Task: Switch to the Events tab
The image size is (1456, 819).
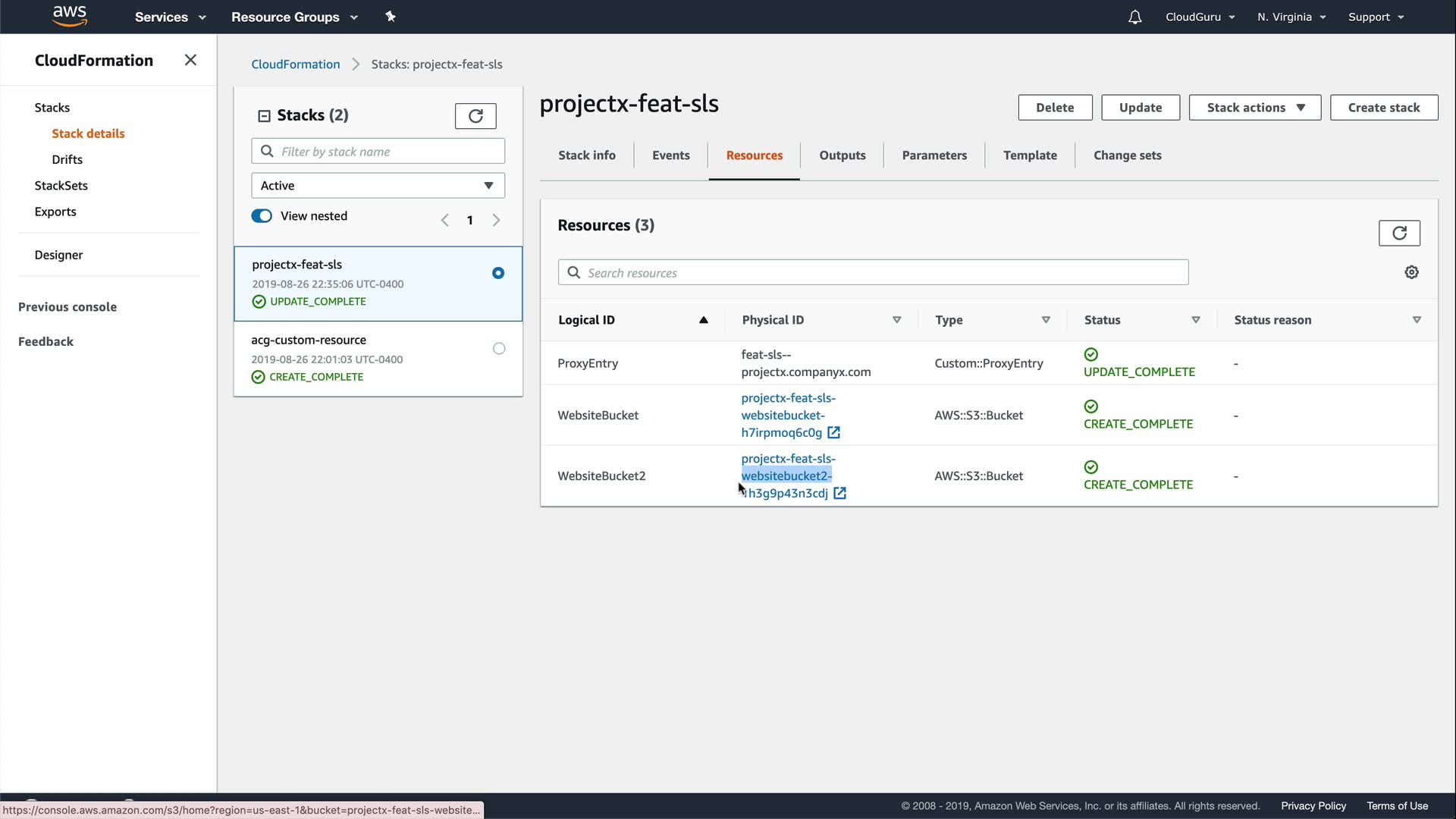Action: click(x=670, y=155)
